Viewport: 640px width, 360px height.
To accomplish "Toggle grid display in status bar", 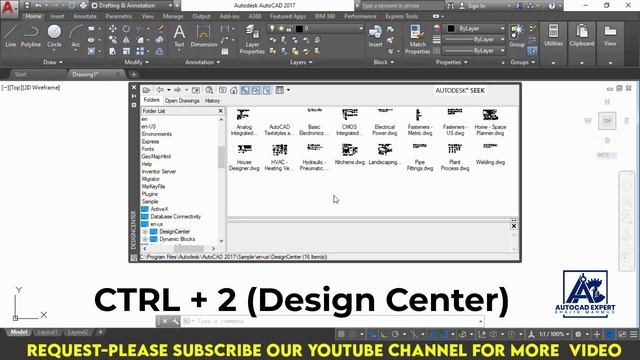I will [x=341, y=334].
